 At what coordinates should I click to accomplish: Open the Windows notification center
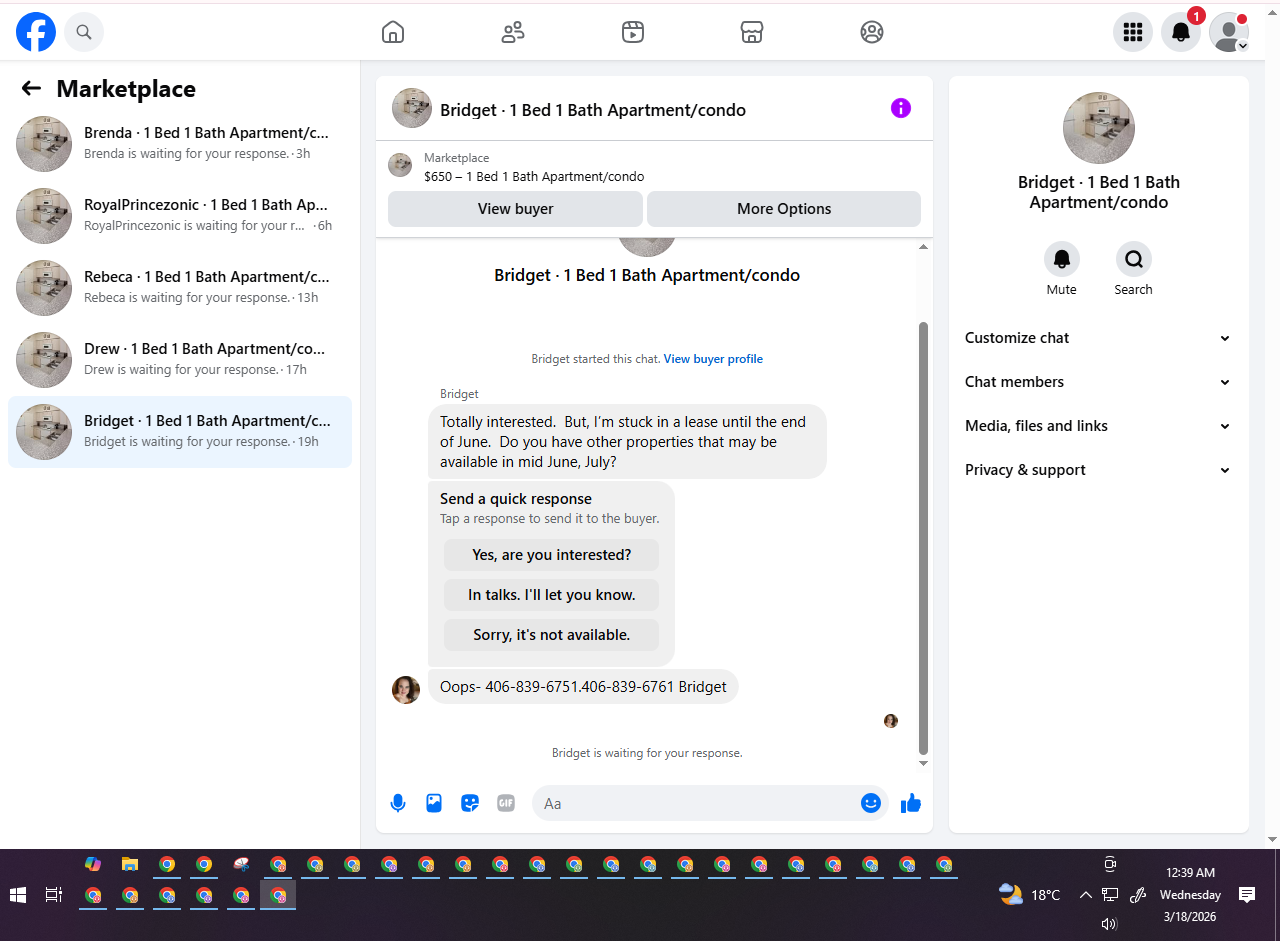coord(1247,895)
